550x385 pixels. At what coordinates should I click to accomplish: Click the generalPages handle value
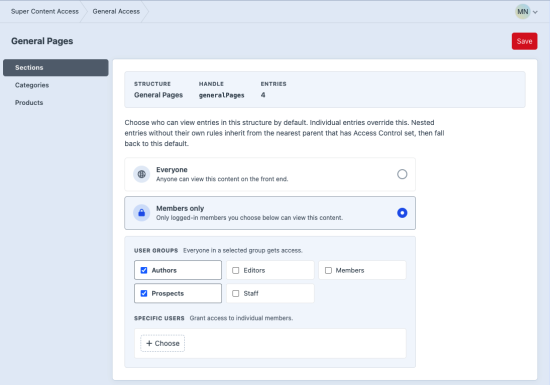222,95
